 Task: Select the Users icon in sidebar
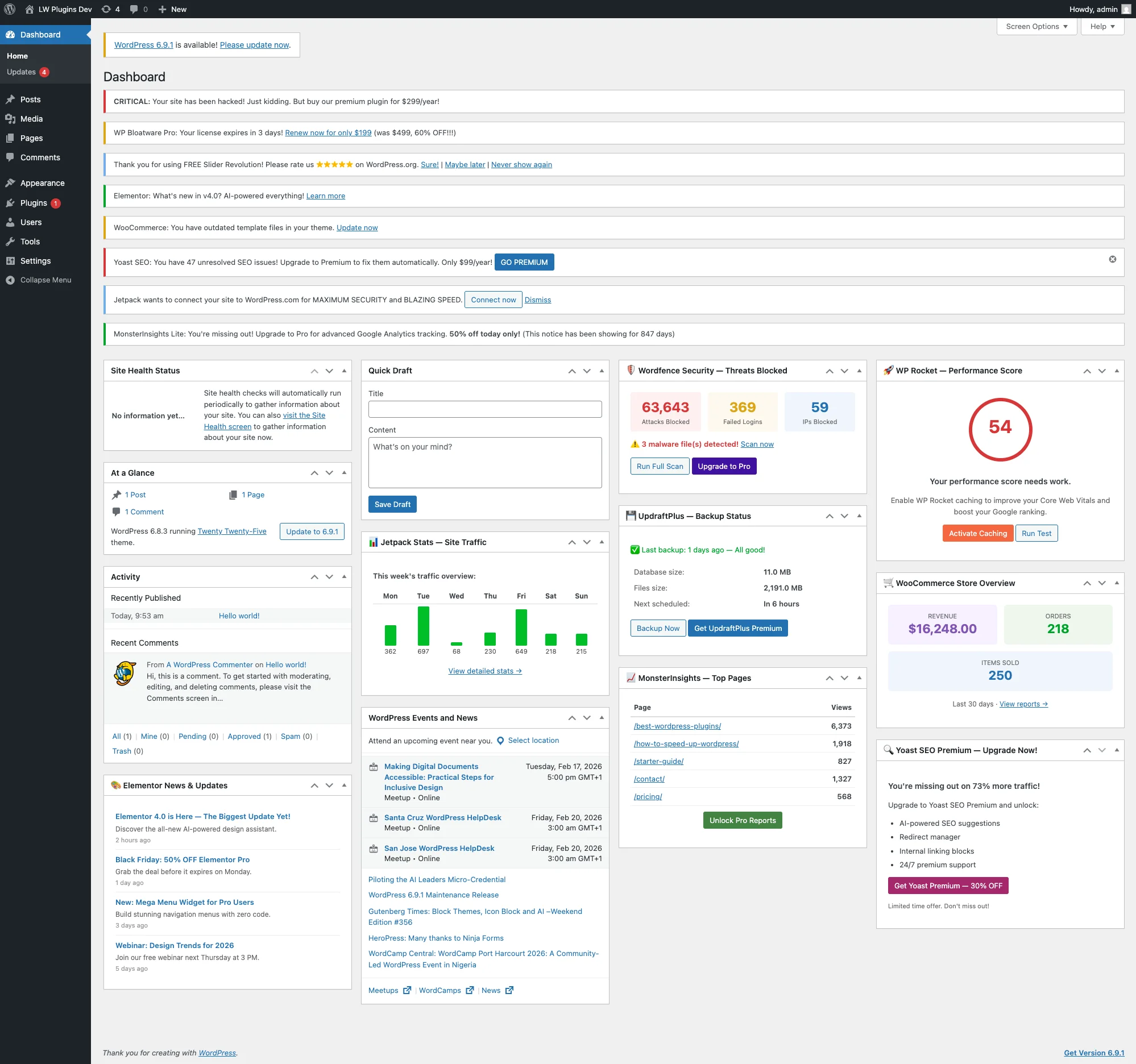[x=11, y=222]
